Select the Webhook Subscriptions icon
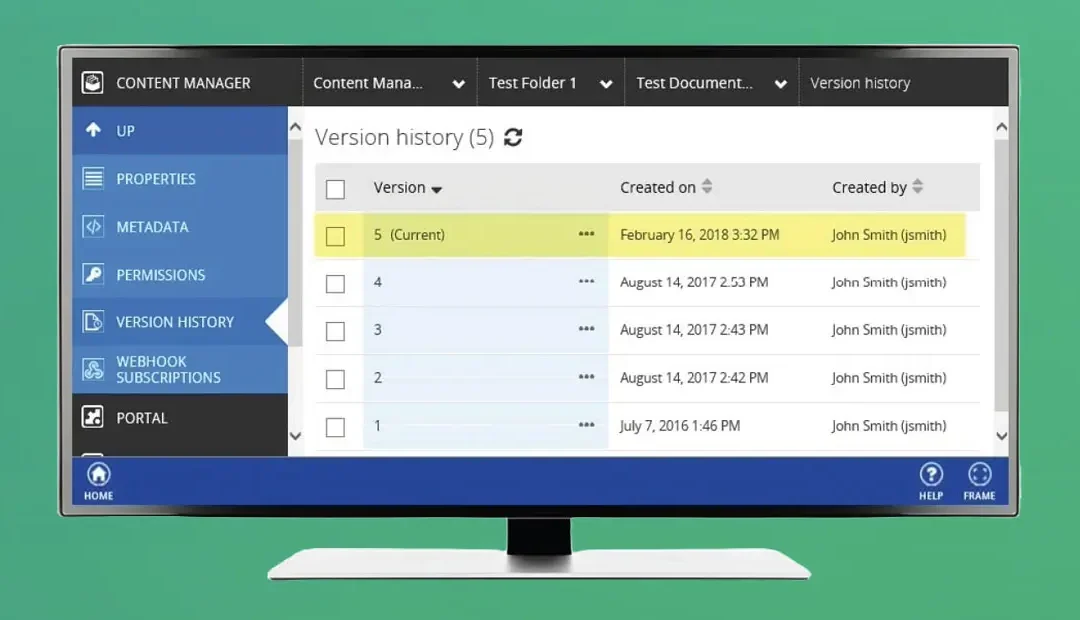 [x=95, y=369]
